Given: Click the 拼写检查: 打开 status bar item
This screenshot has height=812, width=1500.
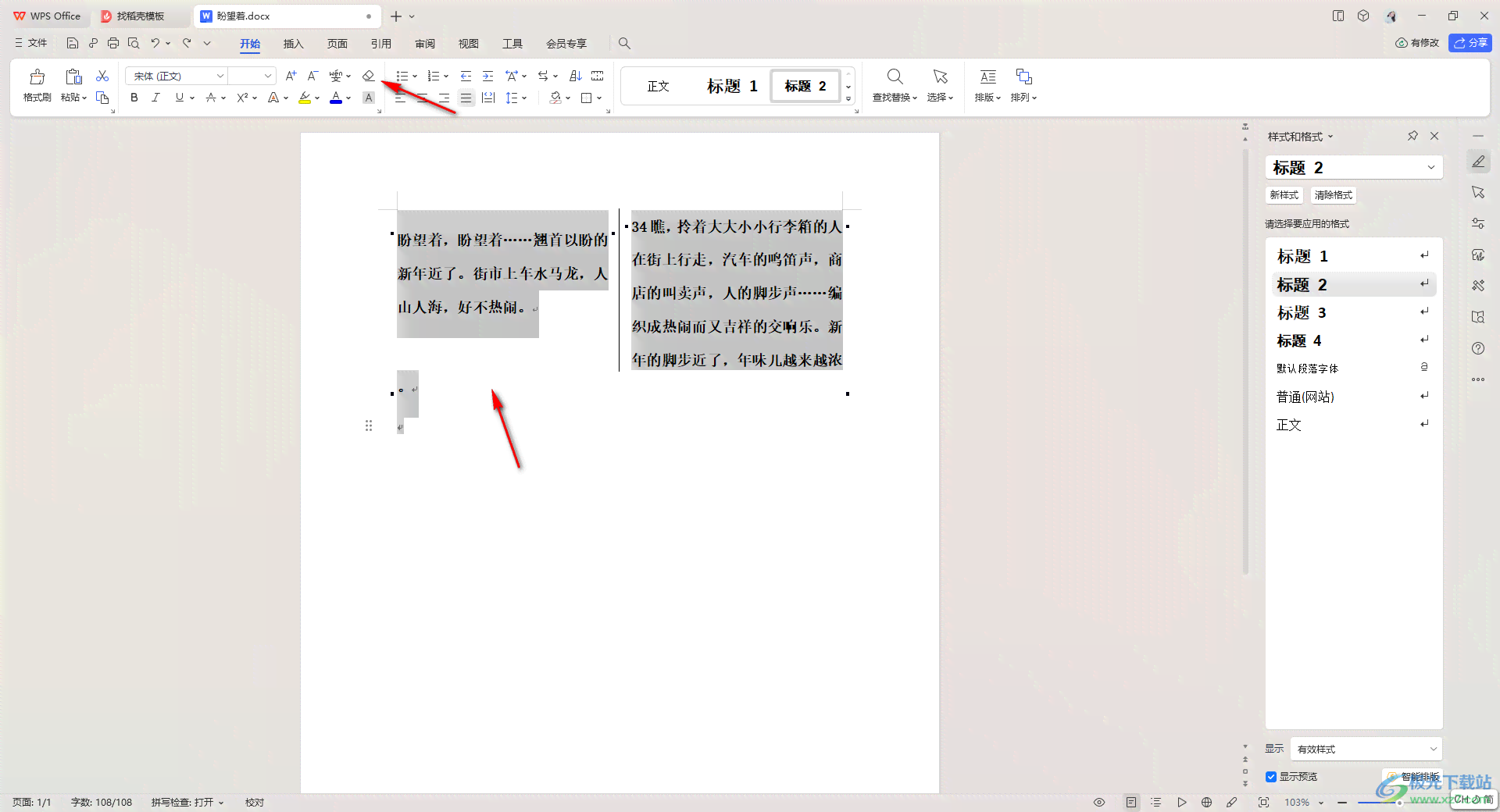Looking at the screenshot, I should pos(187,802).
